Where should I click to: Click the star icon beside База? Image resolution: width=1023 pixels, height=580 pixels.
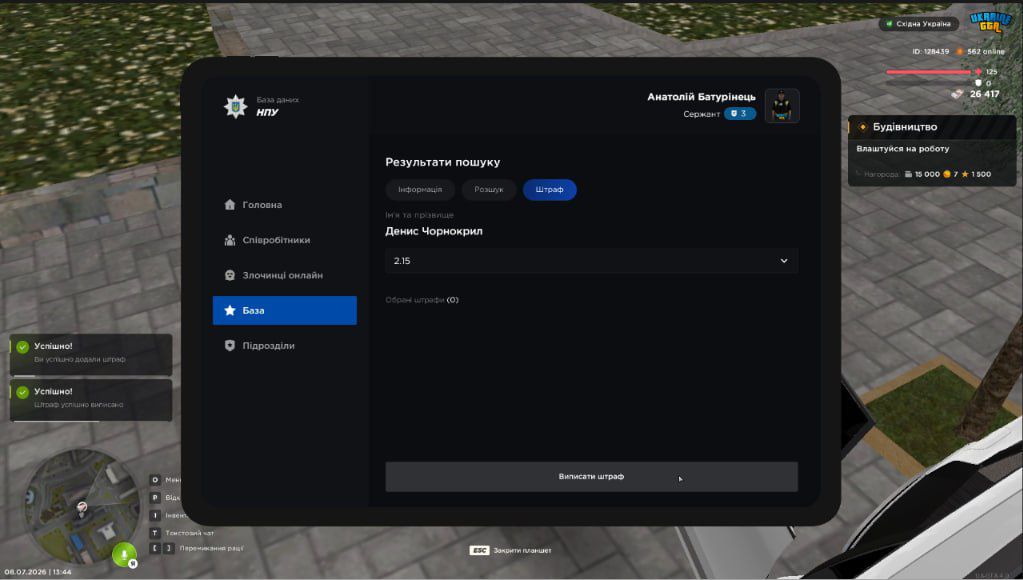[x=230, y=311]
